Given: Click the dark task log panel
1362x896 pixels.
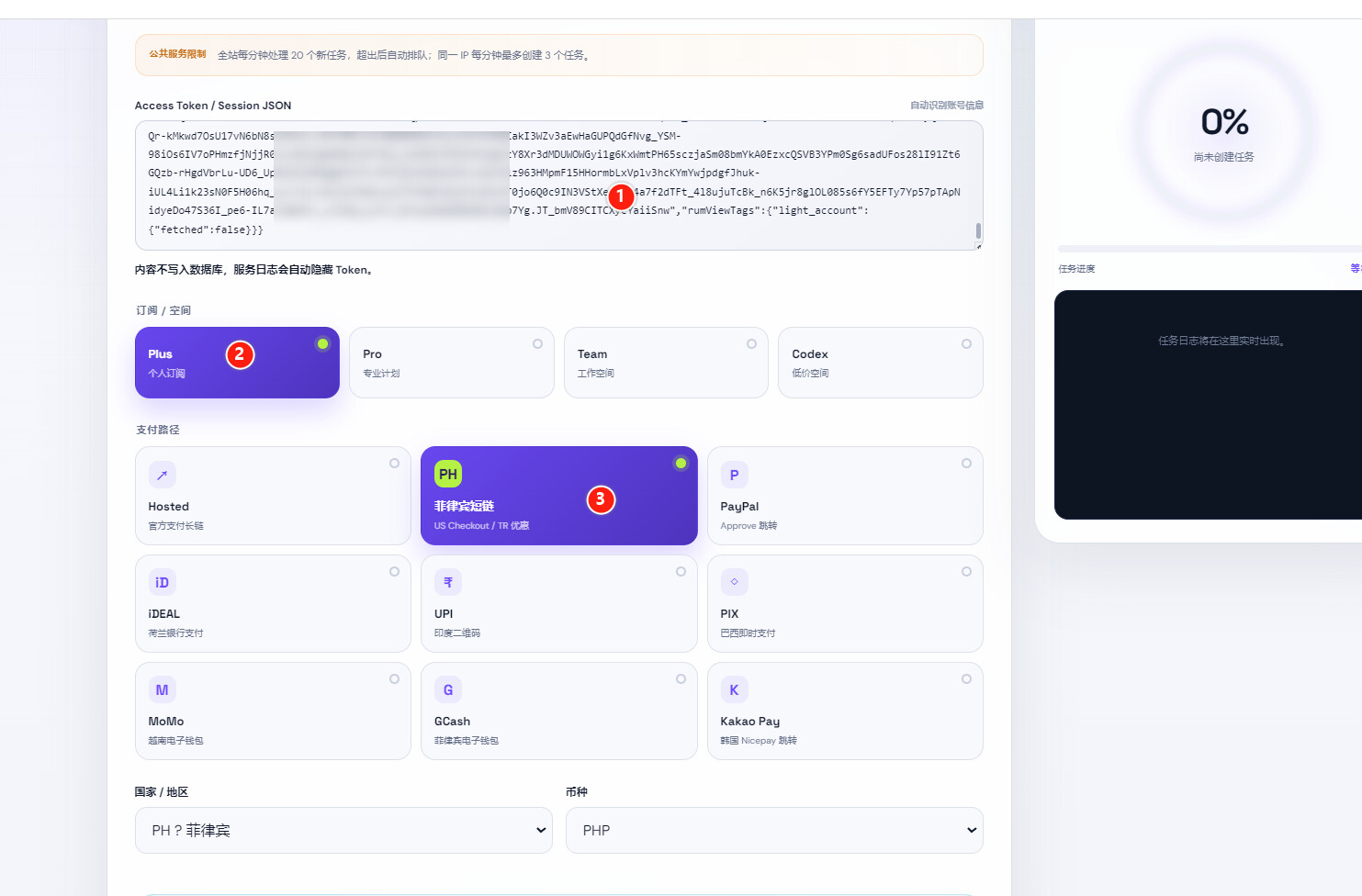Looking at the screenshot, I should tap(1208, 405).
